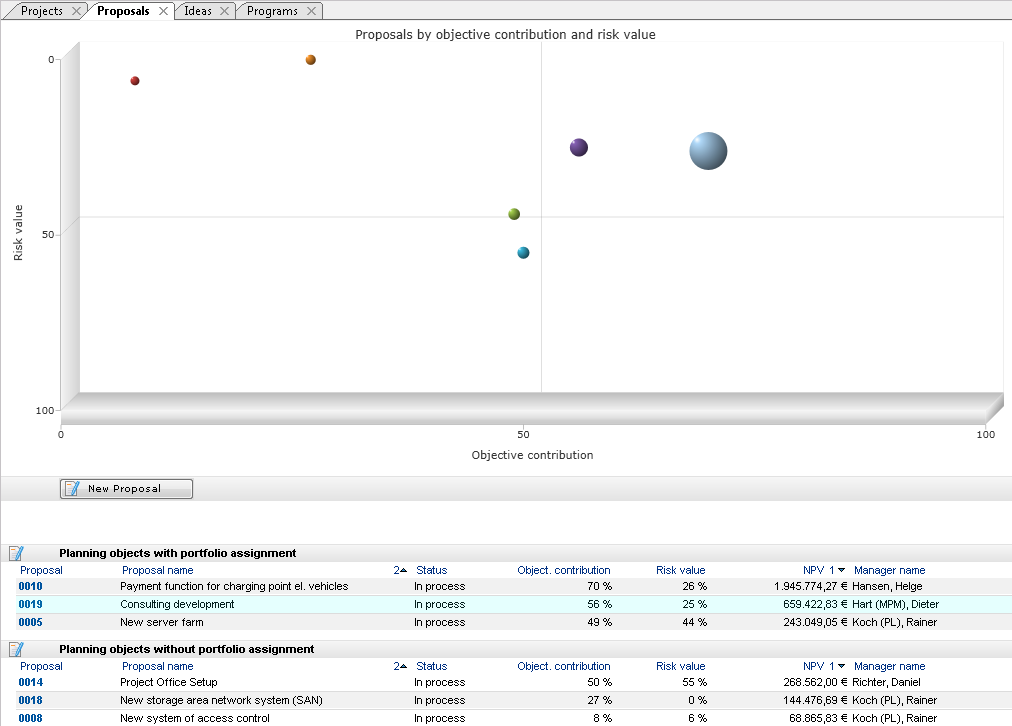Click the large blue bubble in the chart
The width and height of the screenshot is (1012, 726).
(708, 151)
